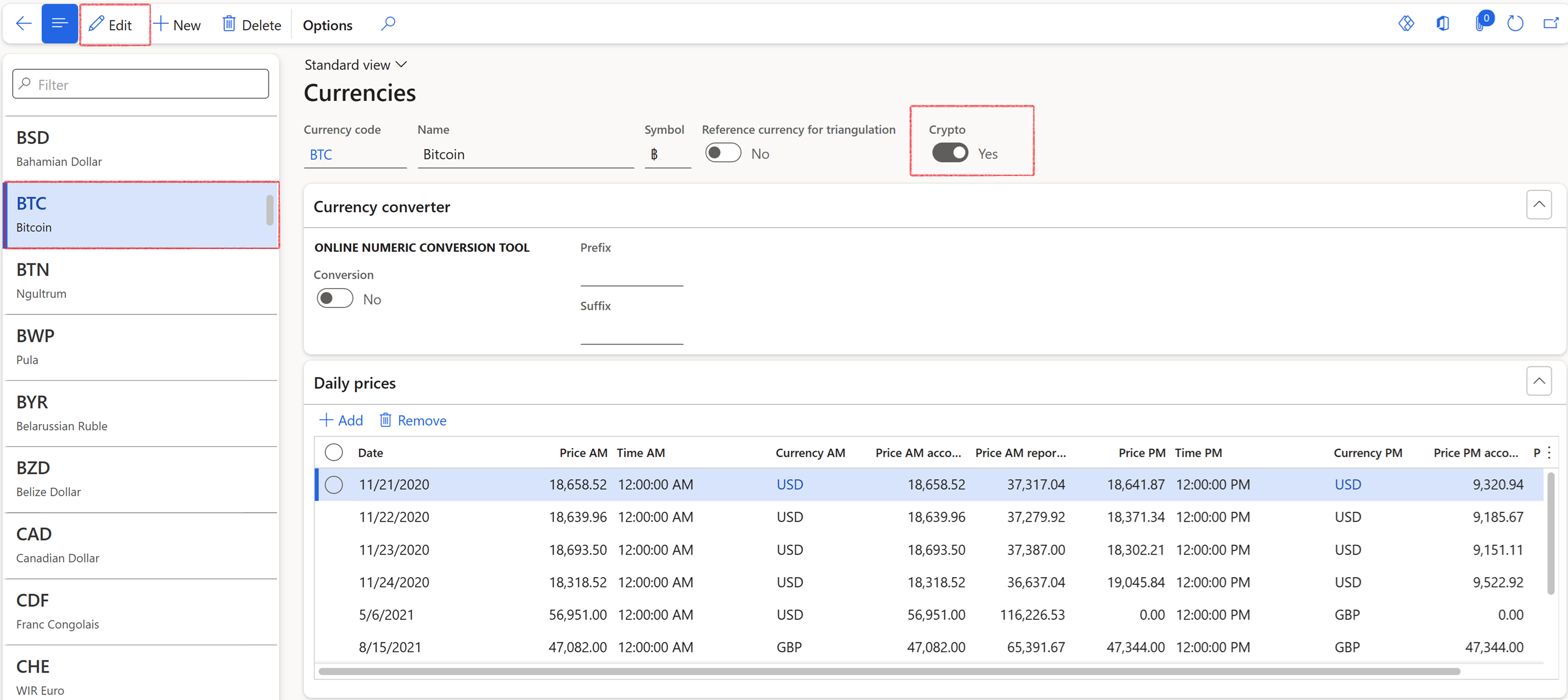Toggle Reference currency for triangulation switch
This screenshot has height=700, width=1568.
point(722,153)
